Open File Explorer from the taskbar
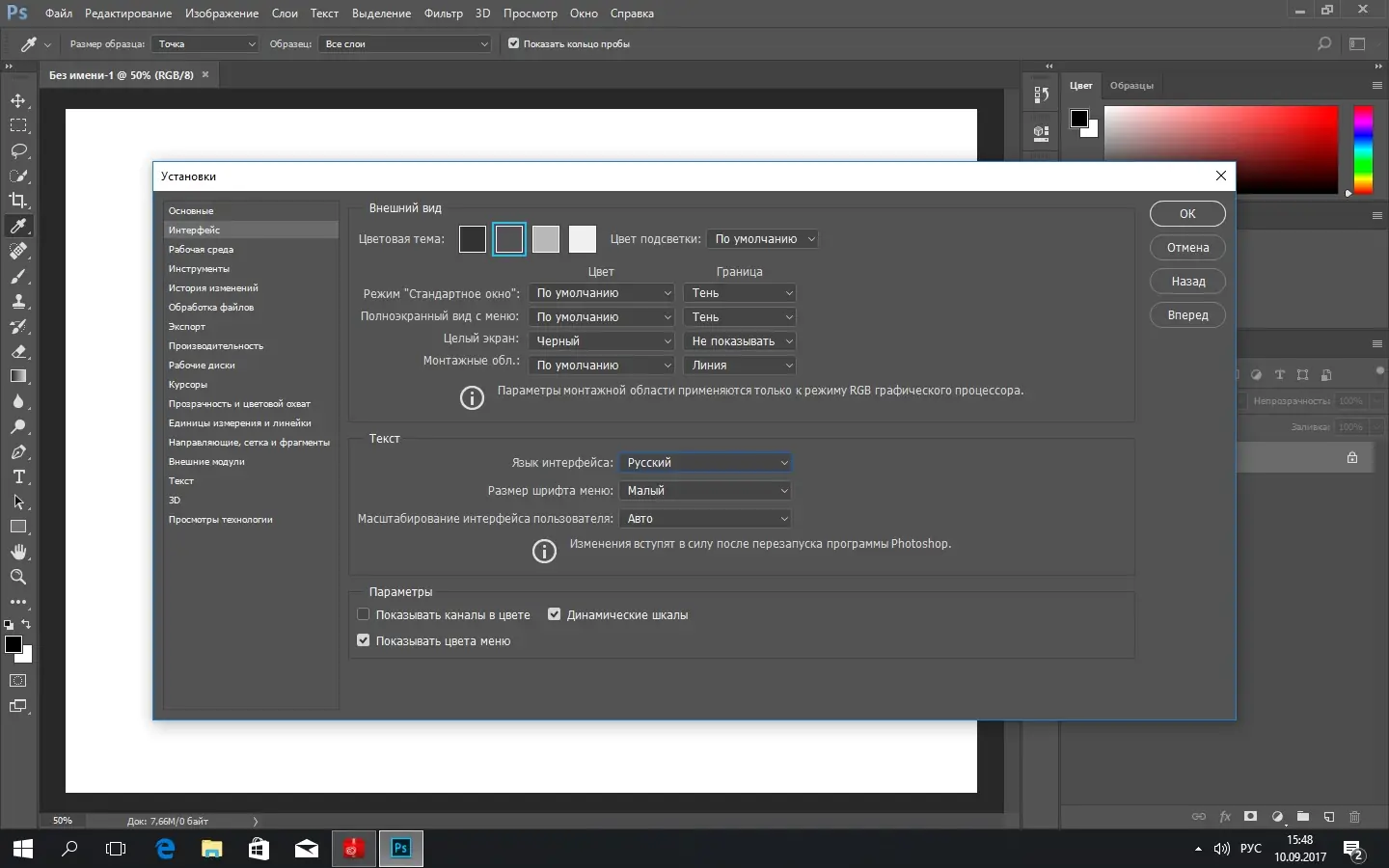This screenshot has height=868, width=1389. pyautogui.click(x=212, y=849)
